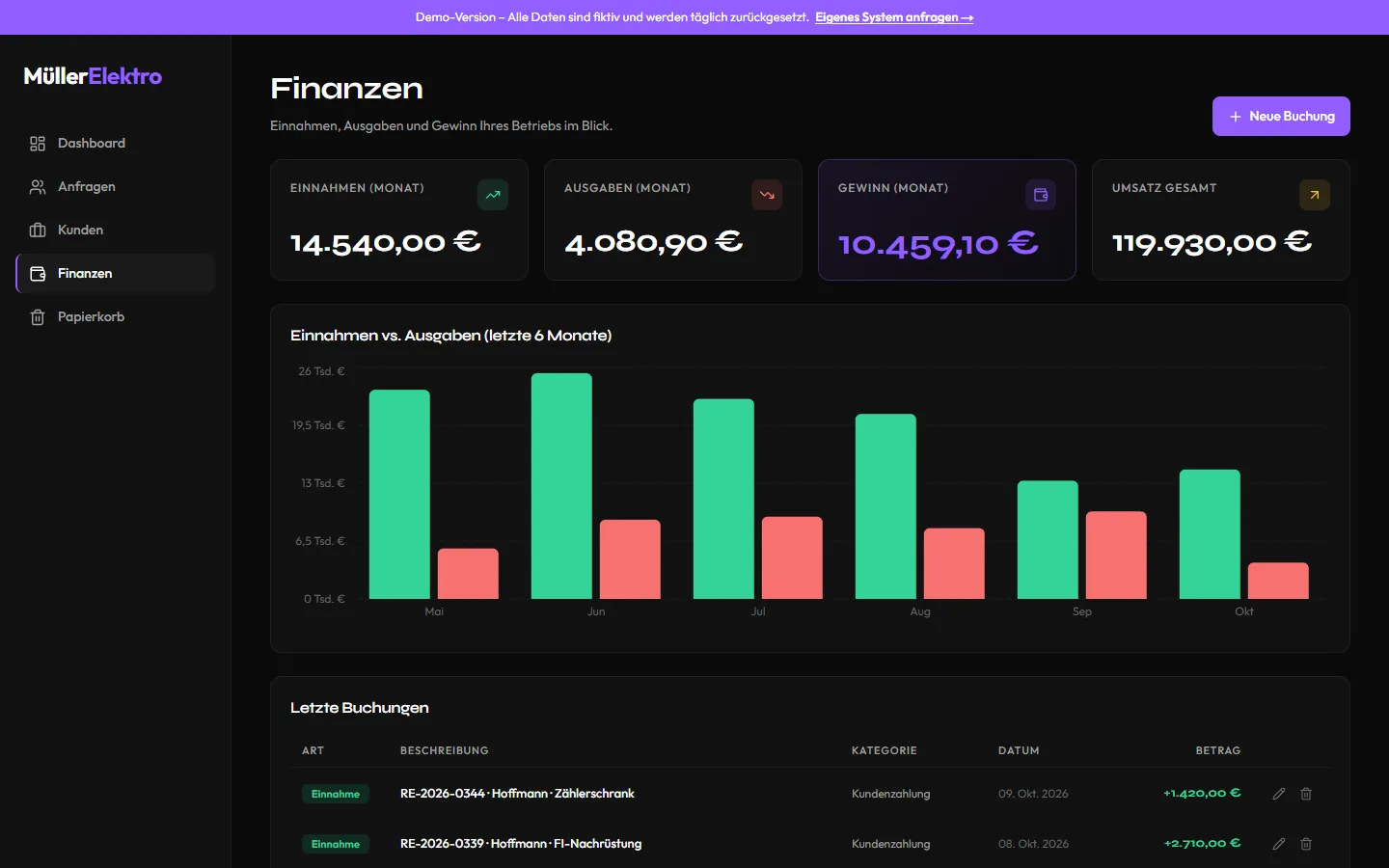The height and width of the screenshot is (868, 1389).
Task: Click the MüllerElektro logo
Action: [x=93, y=76]
